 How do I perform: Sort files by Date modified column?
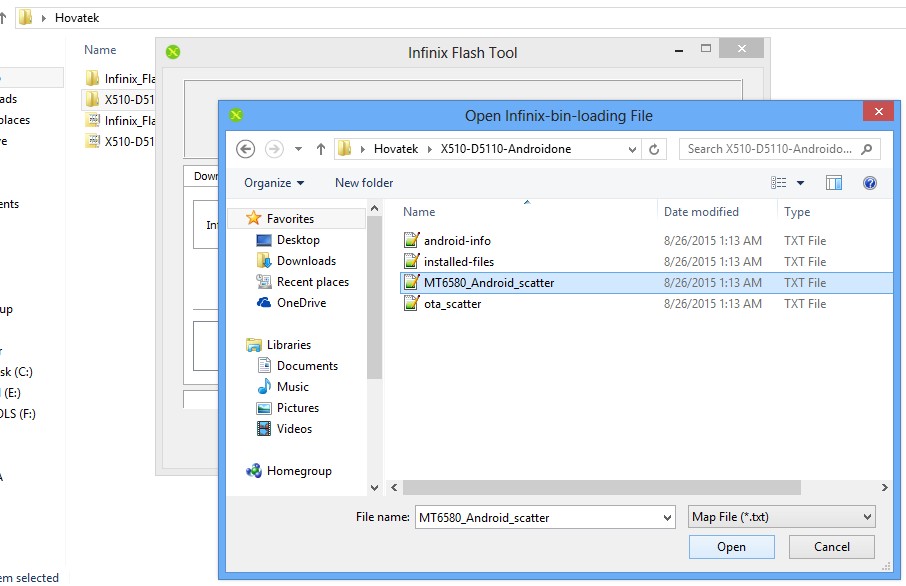click(x=701, y=212)
